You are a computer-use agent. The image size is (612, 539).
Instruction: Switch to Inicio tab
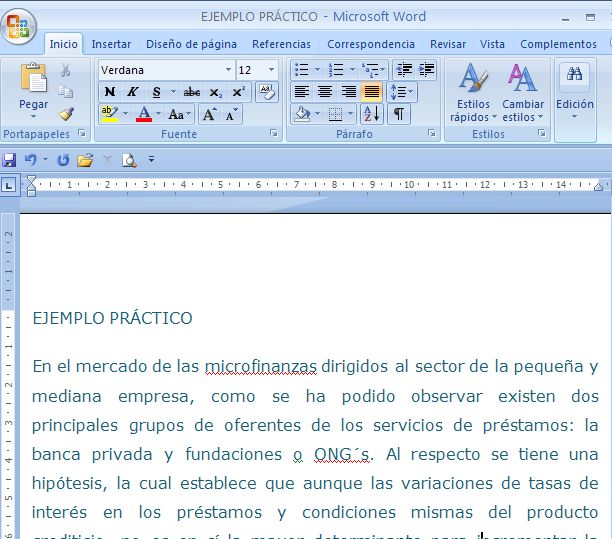tap(63, 44)
